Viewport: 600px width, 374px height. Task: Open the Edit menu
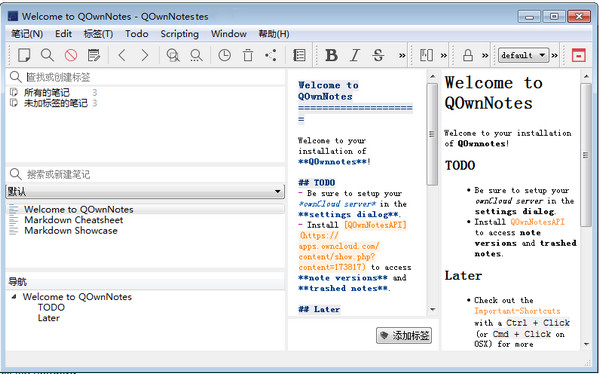tap(63, 34)
